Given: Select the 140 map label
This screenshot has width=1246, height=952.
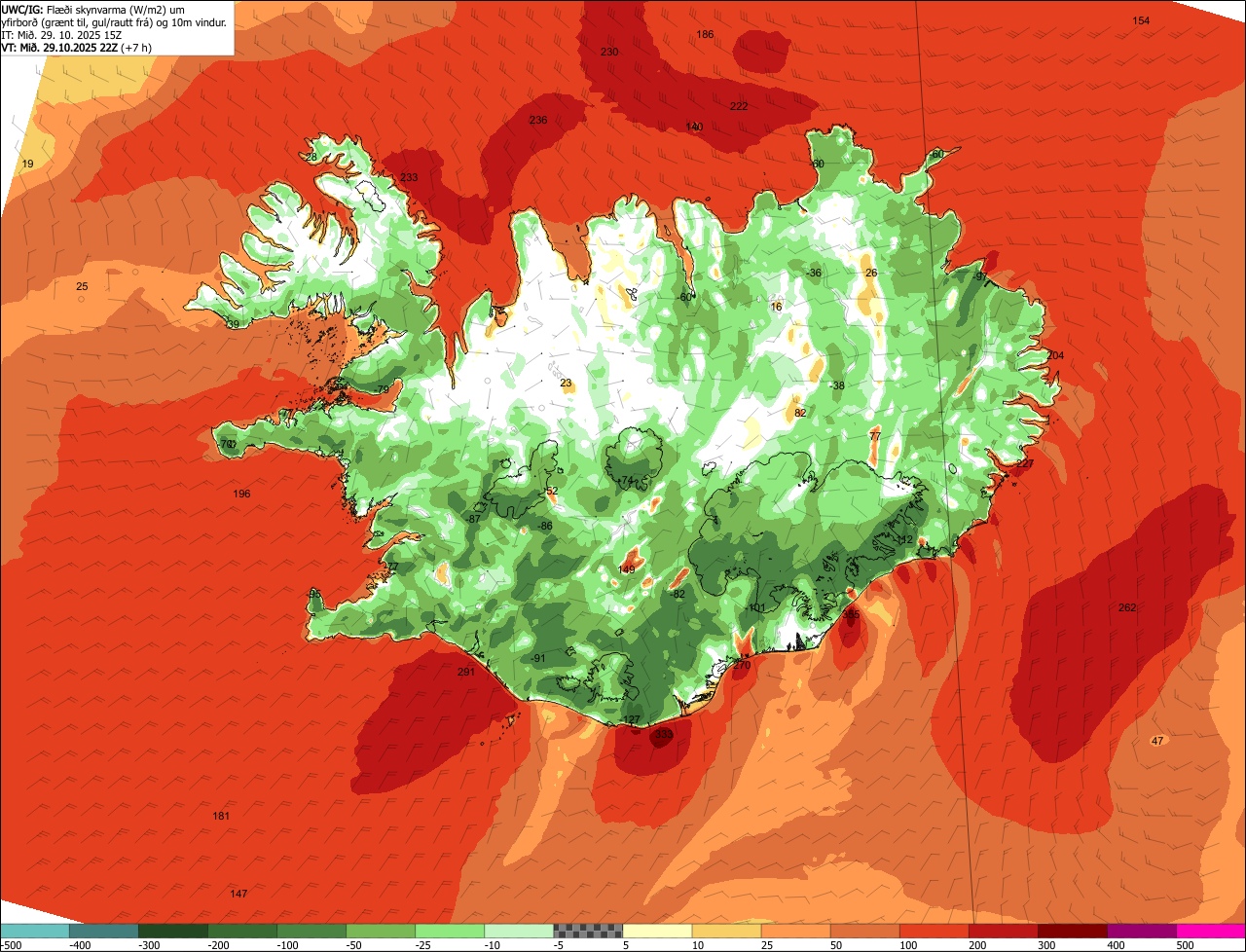Looking at the screenshot, I should pyautogui.click(x=694, y=128).
